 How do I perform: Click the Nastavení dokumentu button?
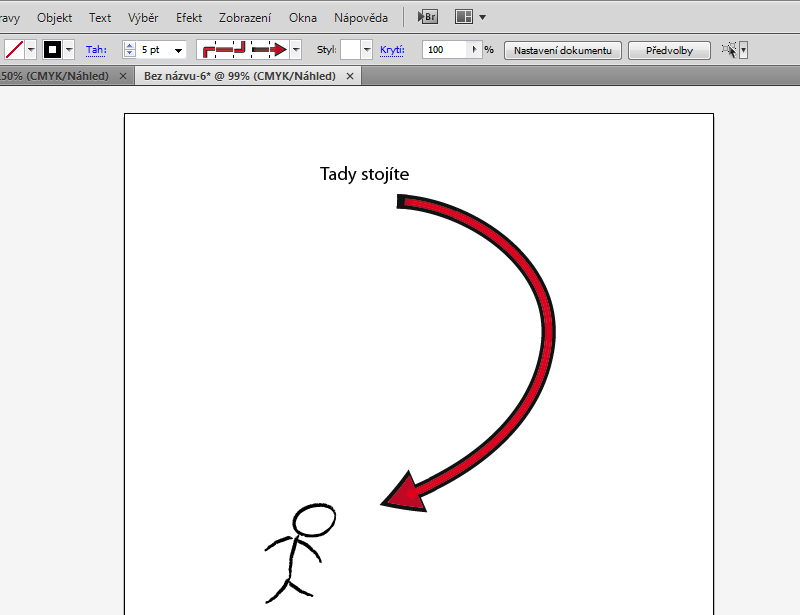[x=563, y=49]
